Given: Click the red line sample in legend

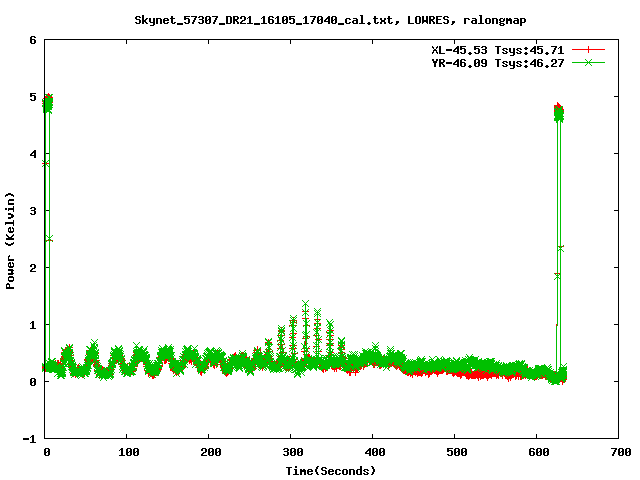Looking at the screenshot, I should coord(588,50).
